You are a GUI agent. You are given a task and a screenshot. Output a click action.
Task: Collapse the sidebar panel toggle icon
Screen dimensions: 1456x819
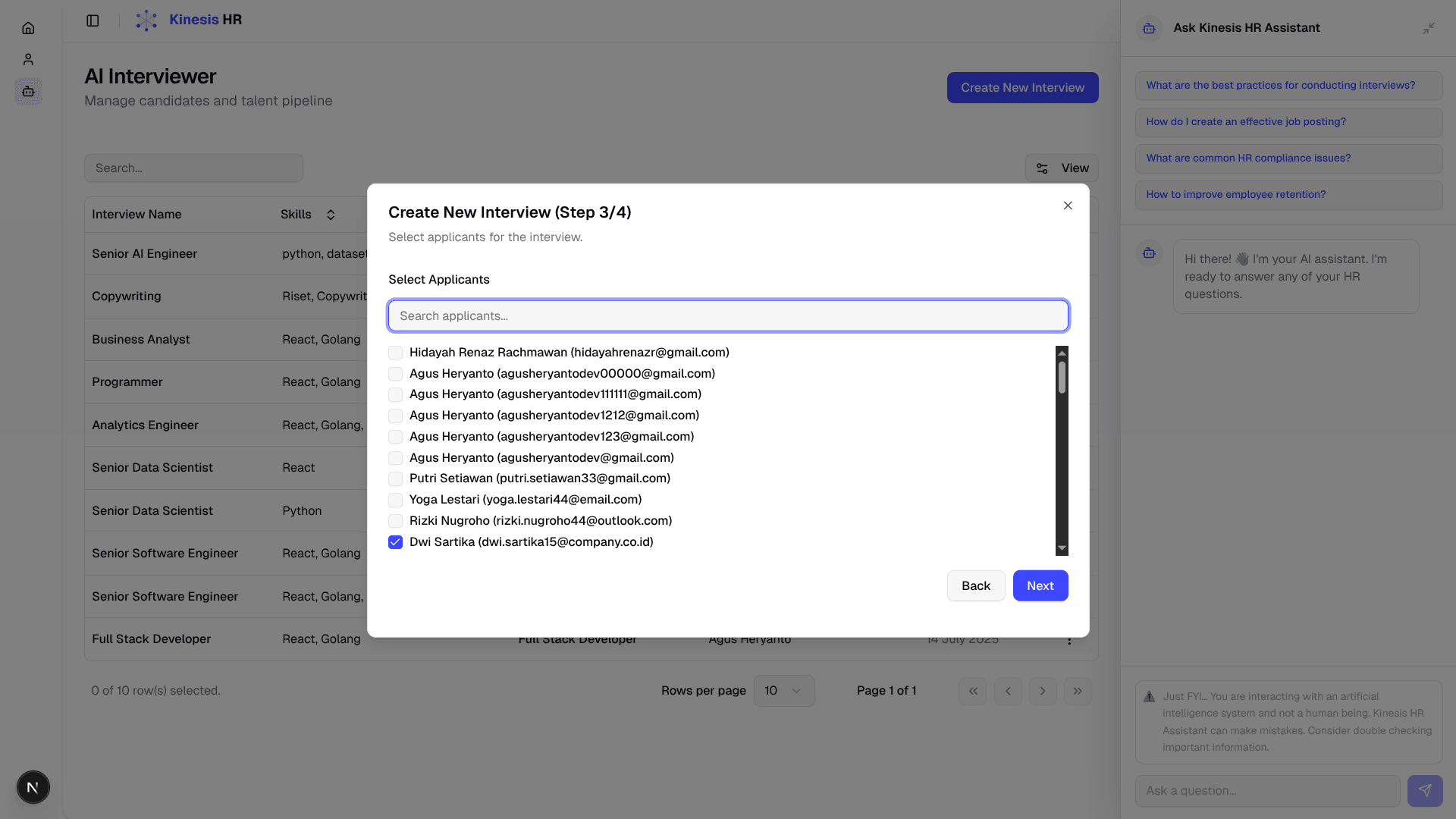click(93, 20)
